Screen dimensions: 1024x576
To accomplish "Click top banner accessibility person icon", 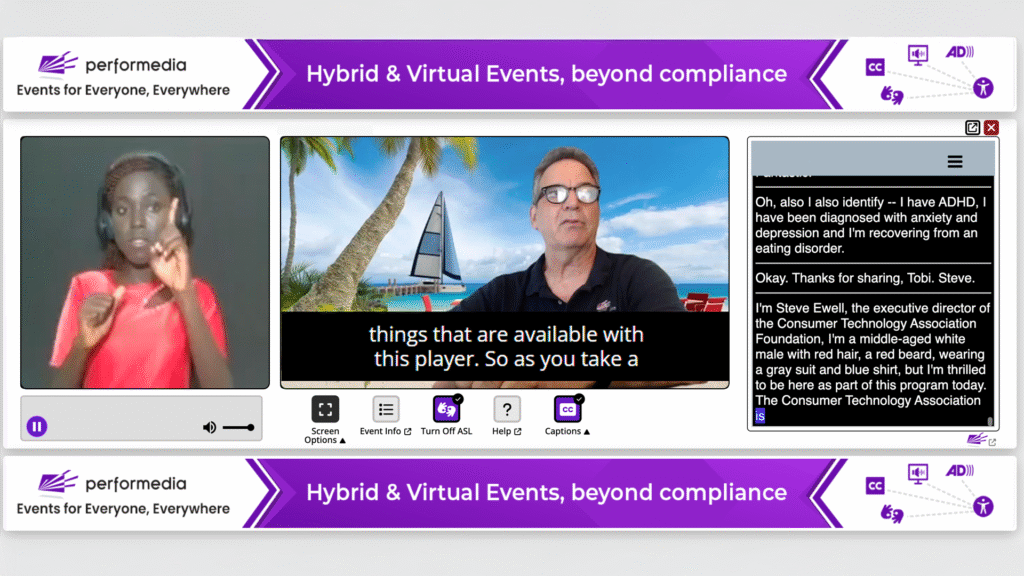I will click(x=984, y=87).
